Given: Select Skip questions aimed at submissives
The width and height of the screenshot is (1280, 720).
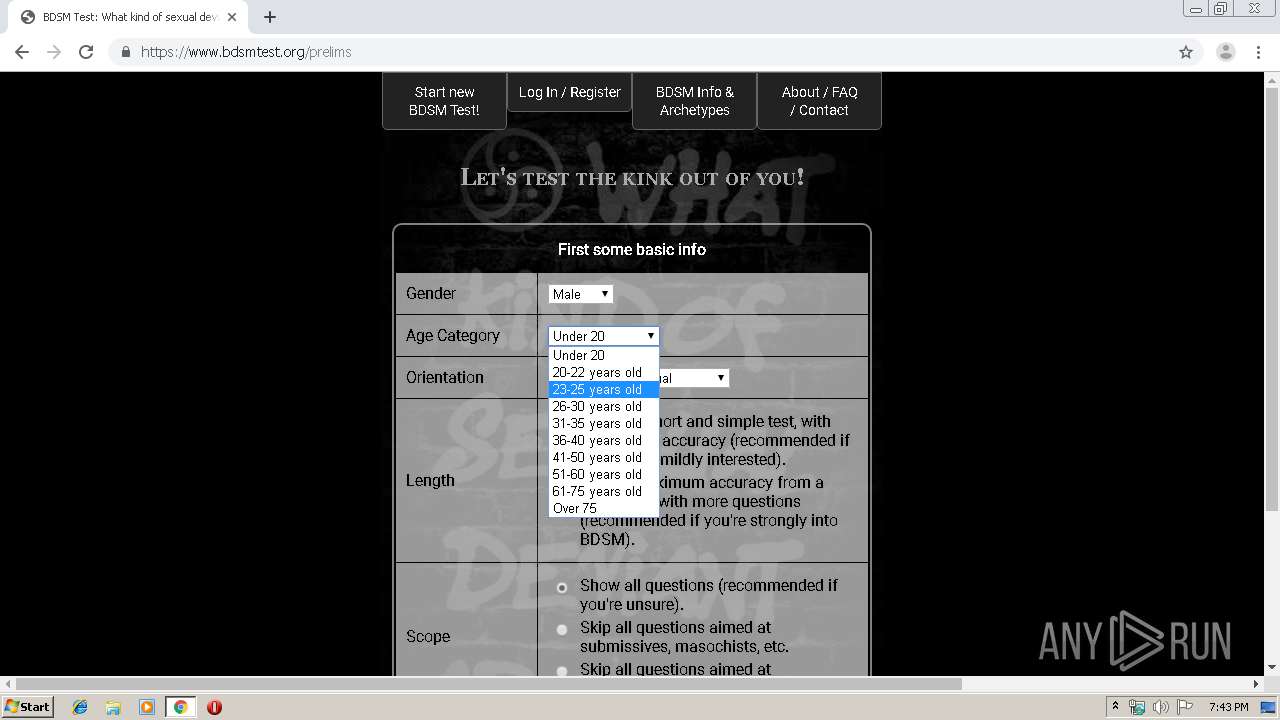Looking at the screenshot, I should click(562, 630).
